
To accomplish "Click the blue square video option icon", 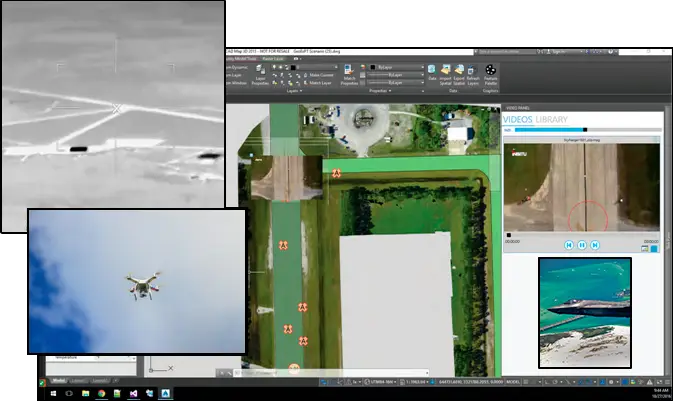I will tap(654, 249).
